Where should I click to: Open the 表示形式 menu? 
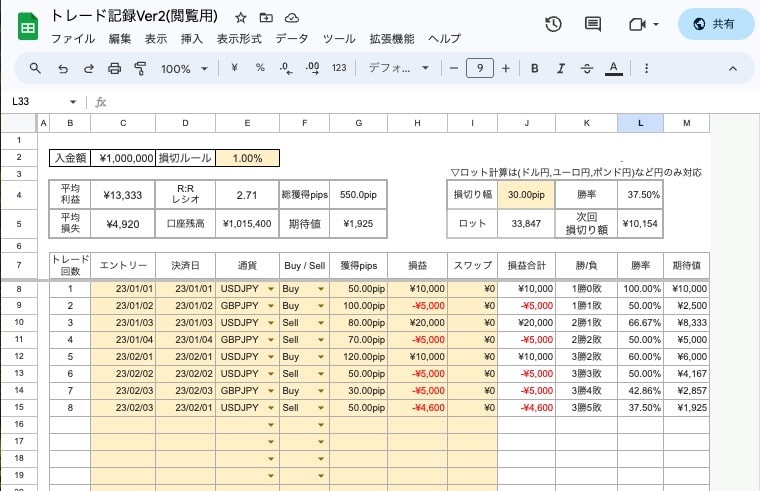click(239, 39)
